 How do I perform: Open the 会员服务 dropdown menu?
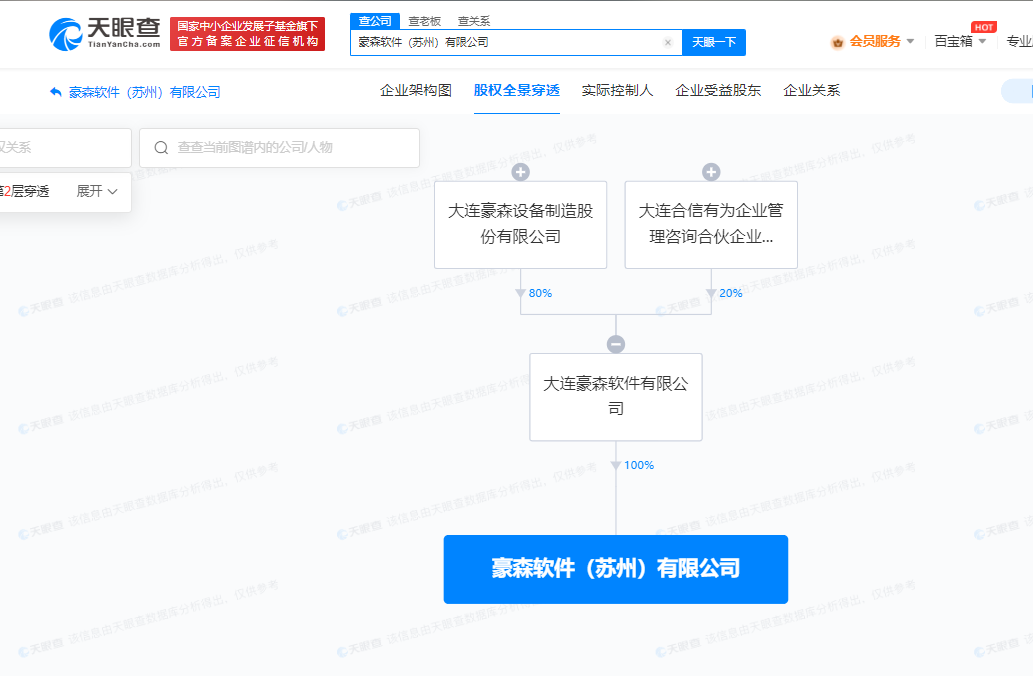click(x=881, y=42)
